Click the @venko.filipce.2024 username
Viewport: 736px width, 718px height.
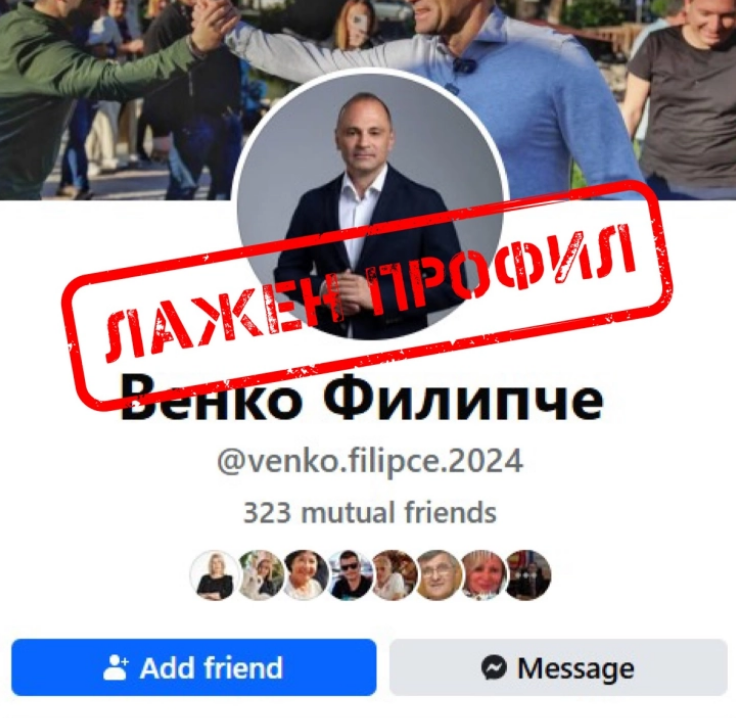tap(370, 462)
